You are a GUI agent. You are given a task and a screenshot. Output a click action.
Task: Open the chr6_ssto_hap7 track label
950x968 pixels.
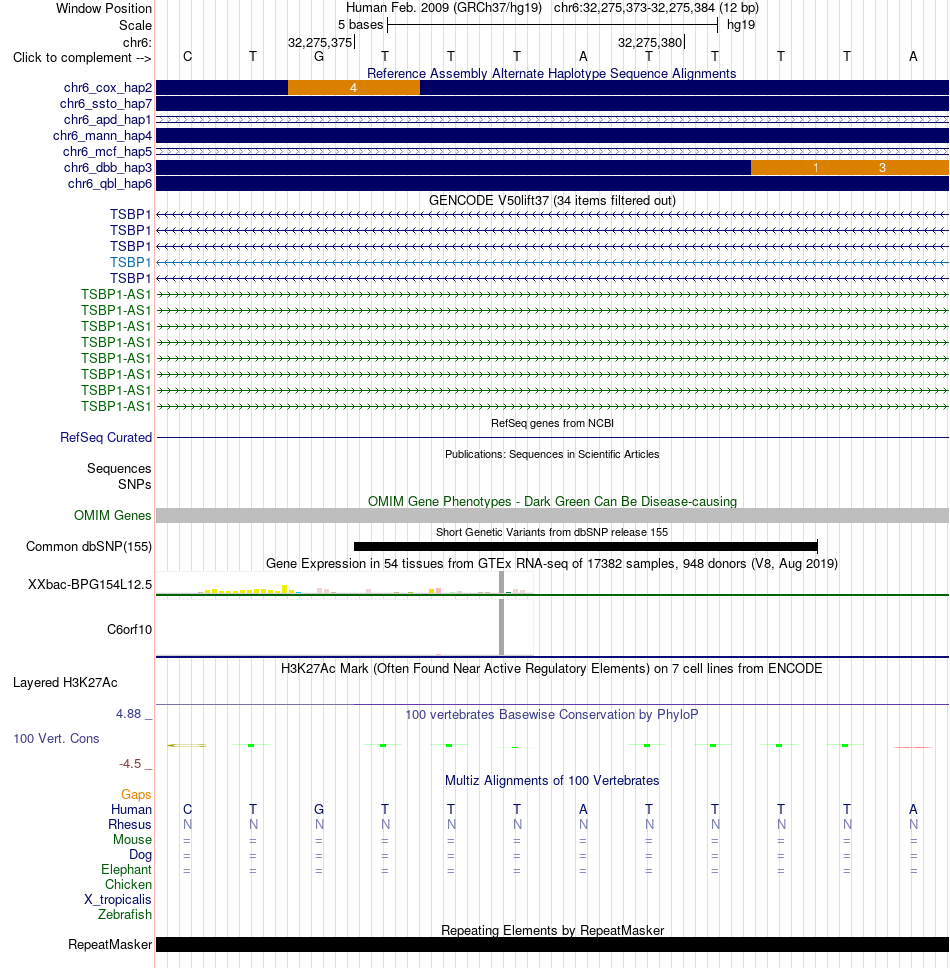point(106,104)
